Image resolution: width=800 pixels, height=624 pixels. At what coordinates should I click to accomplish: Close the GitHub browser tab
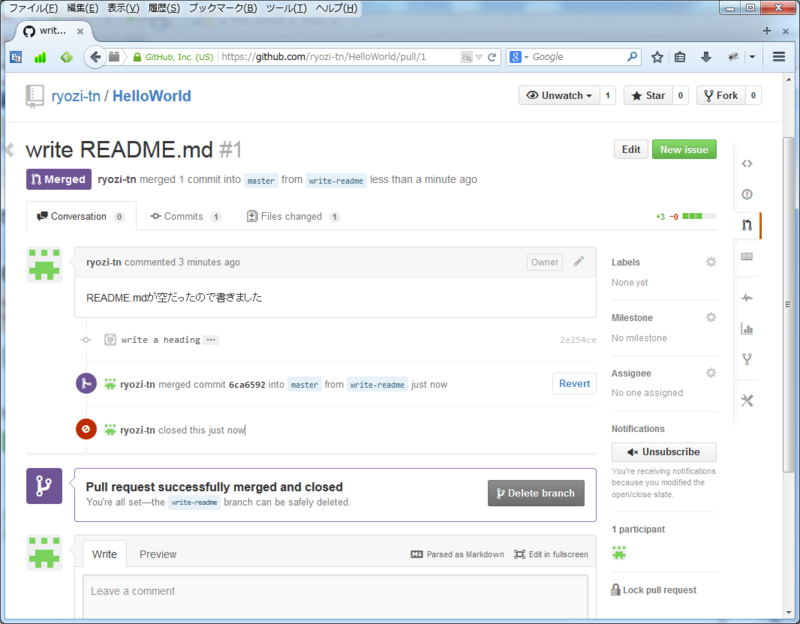[x=80, y=32]
